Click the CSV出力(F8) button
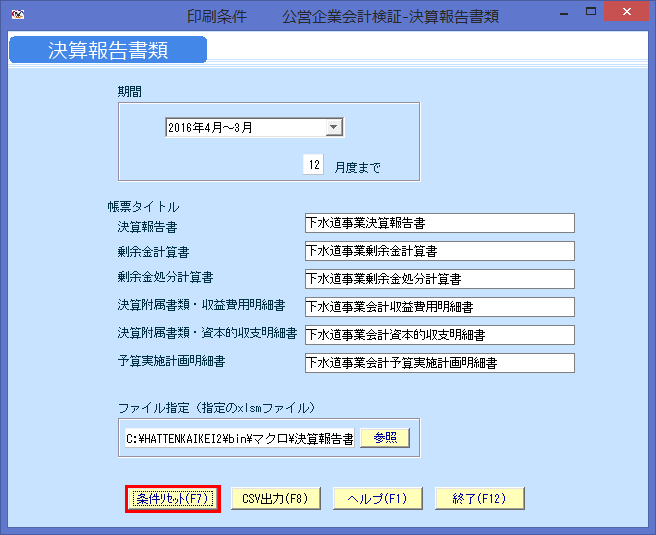This screenshot has height=535, width=656. coord(276,499)
